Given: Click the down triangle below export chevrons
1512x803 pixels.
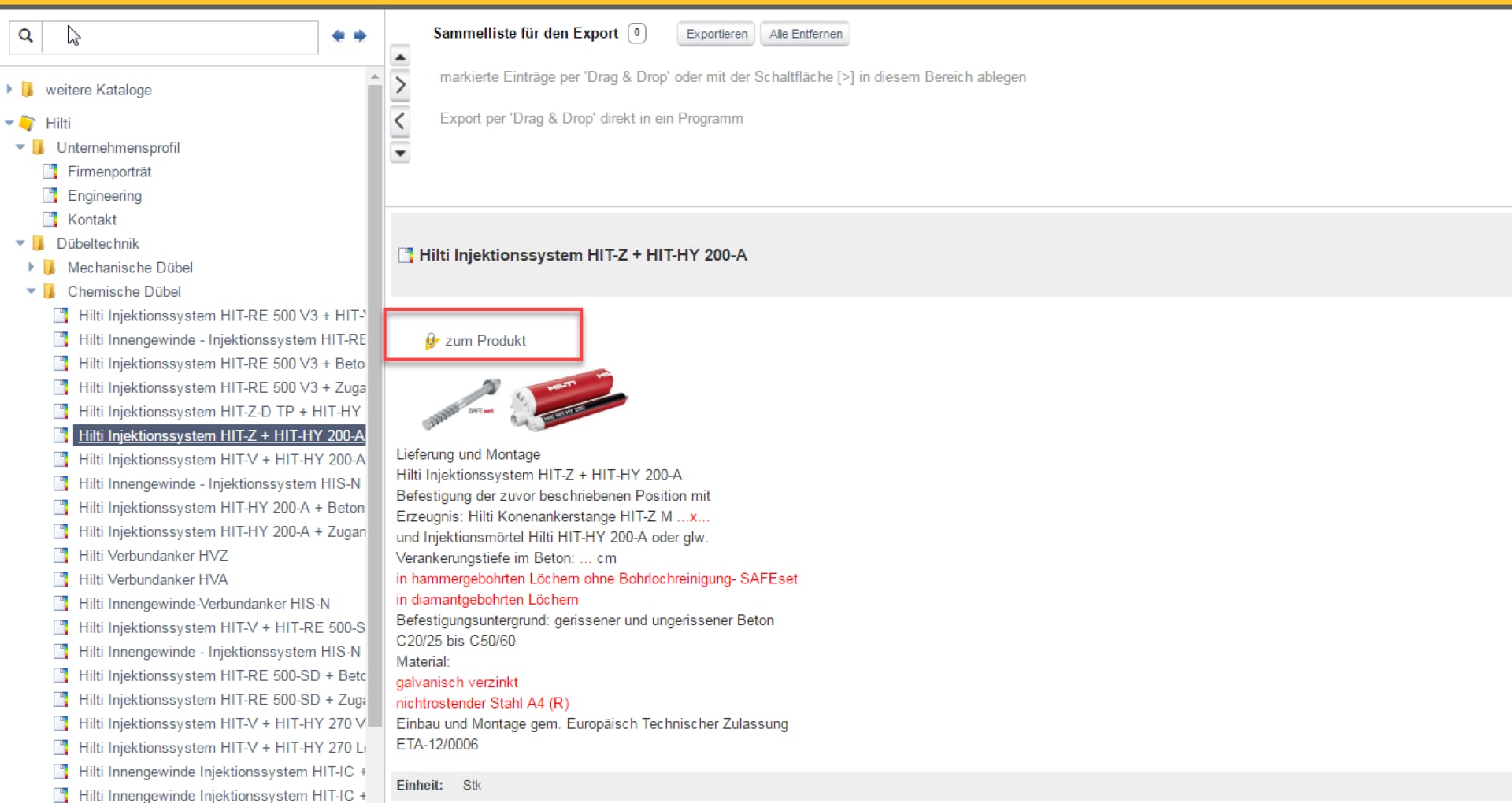Looking at the screenshot, I should tap(400, 153).
